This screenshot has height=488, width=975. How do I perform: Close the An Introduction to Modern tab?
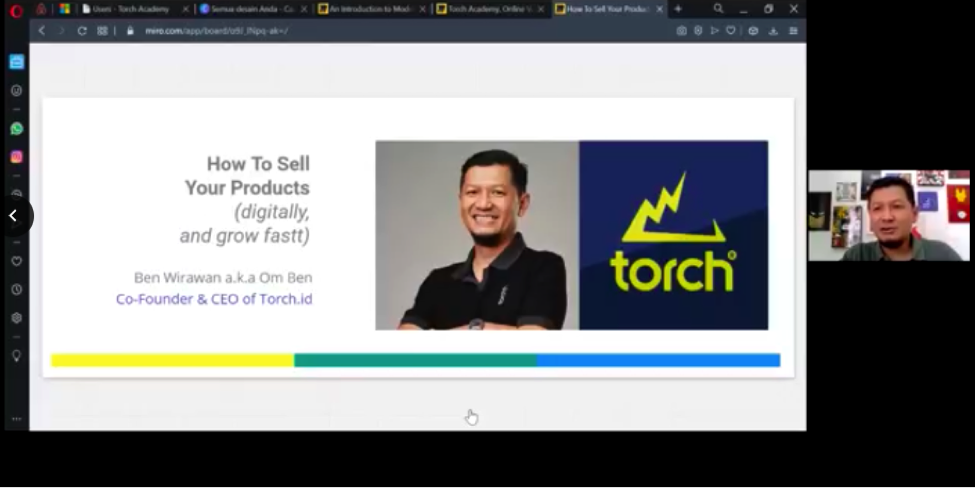coord(423,9)
